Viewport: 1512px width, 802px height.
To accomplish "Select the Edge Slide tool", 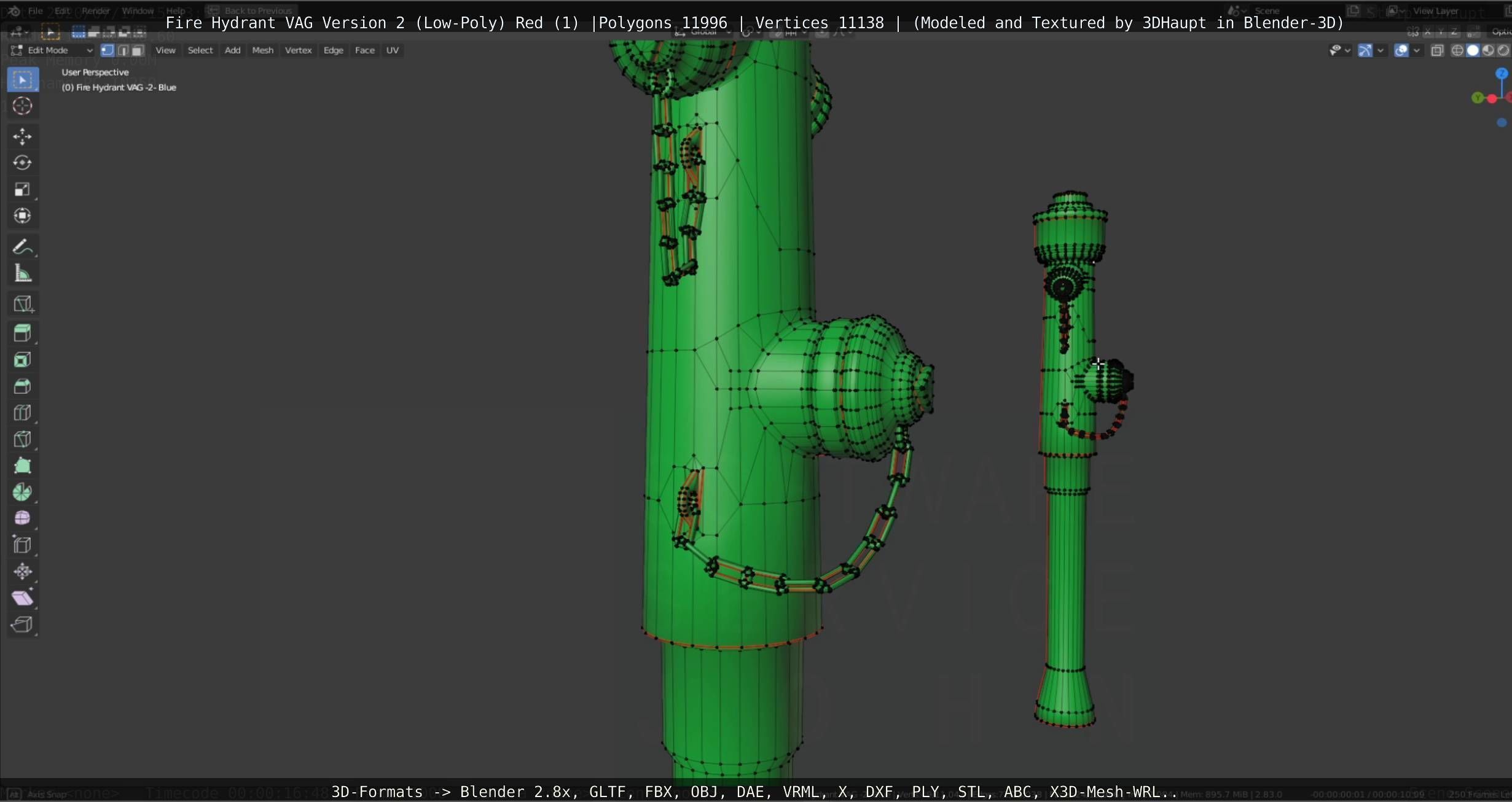I will [23, 545].
